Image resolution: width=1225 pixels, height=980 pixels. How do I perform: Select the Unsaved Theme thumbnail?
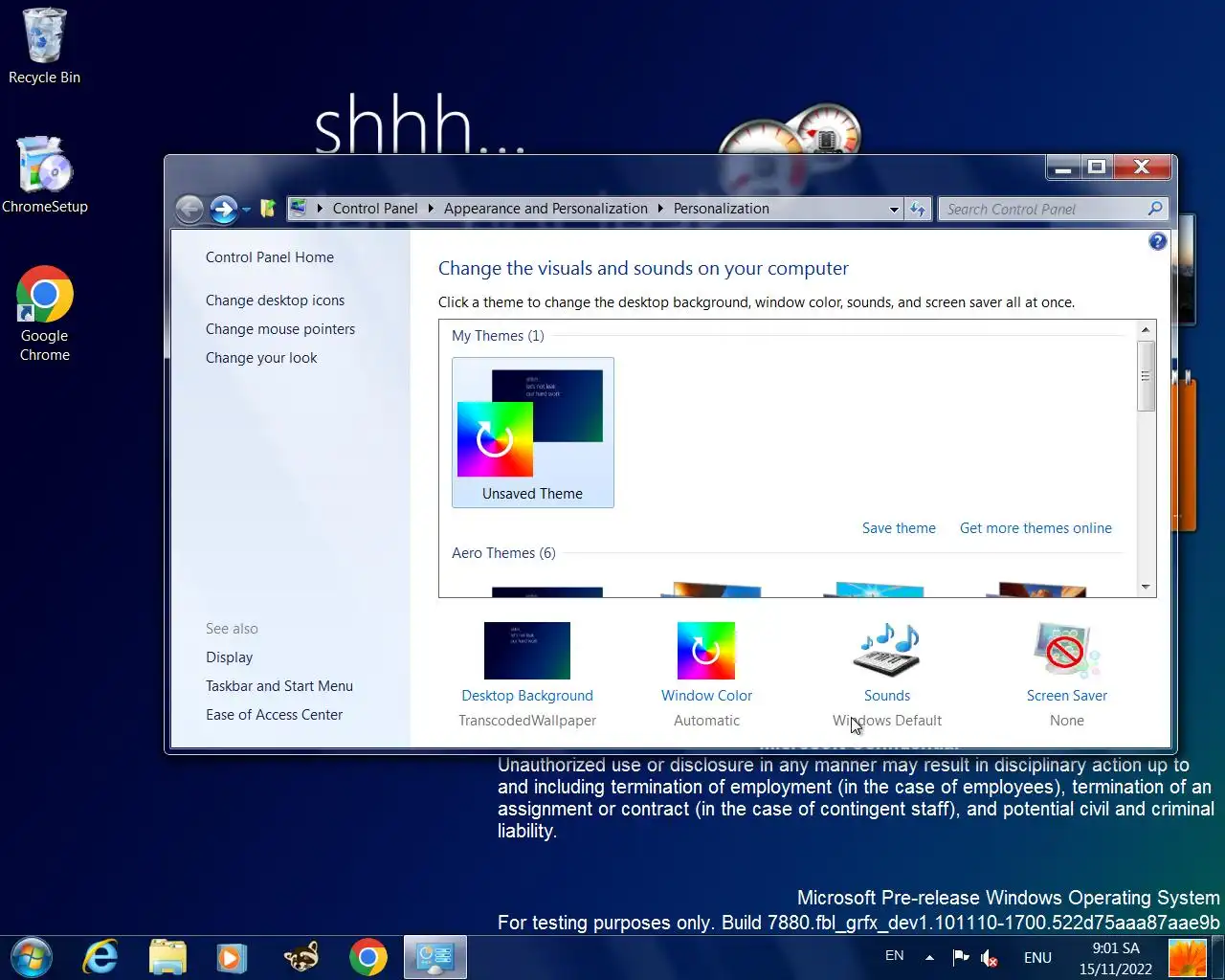[533, 433]
